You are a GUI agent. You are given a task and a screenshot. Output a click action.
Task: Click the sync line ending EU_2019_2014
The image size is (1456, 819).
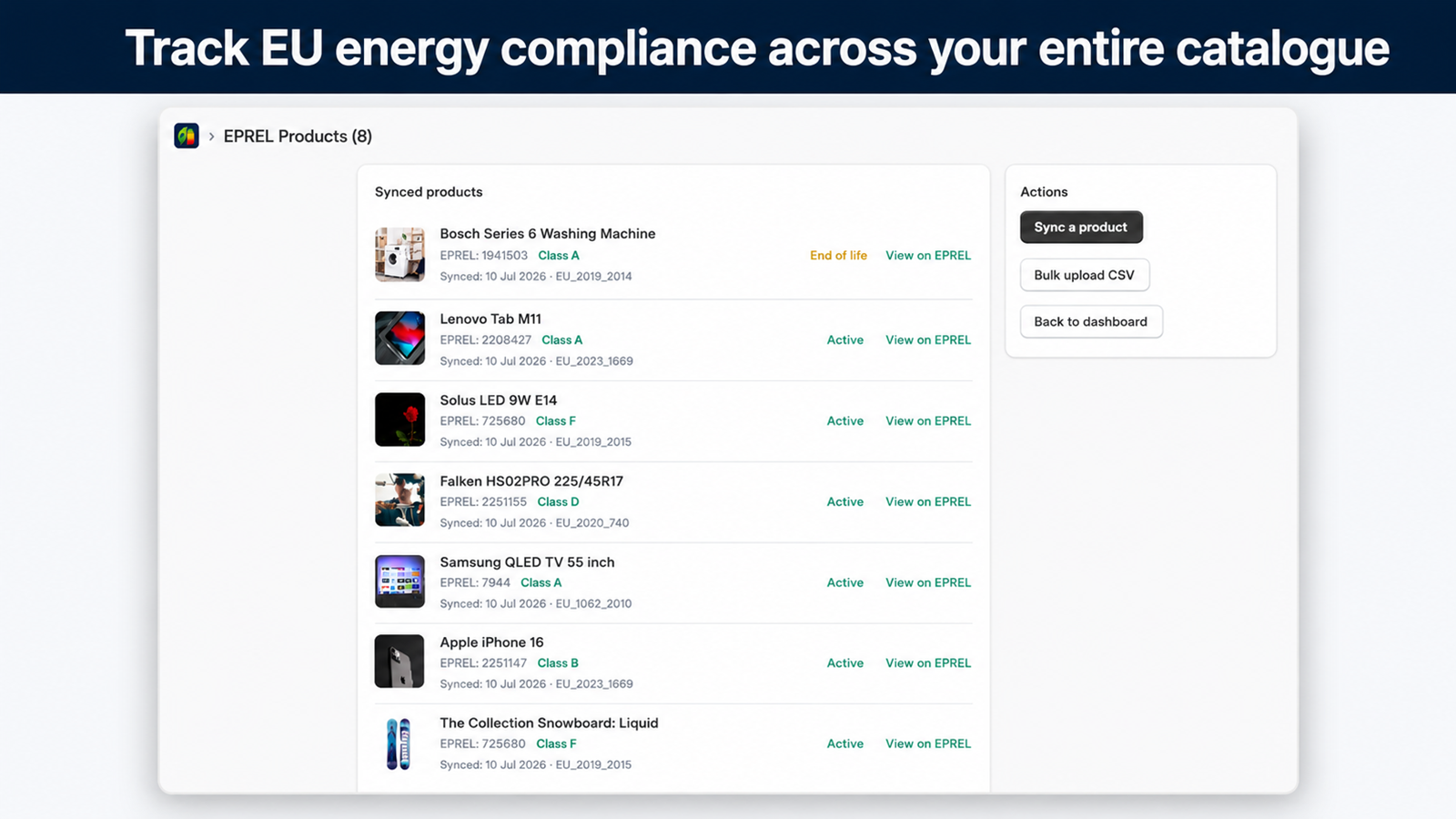(536, 277)
